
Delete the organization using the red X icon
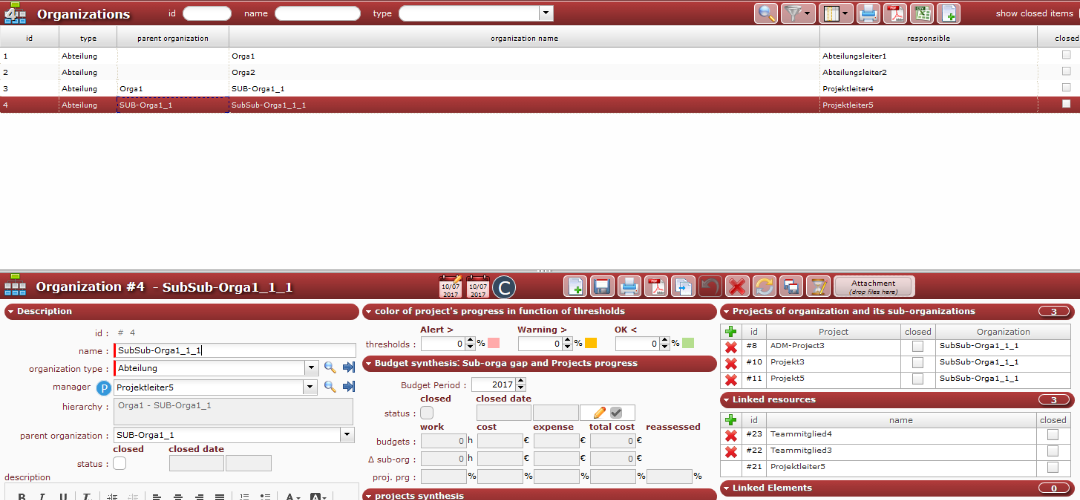(737, 287)
